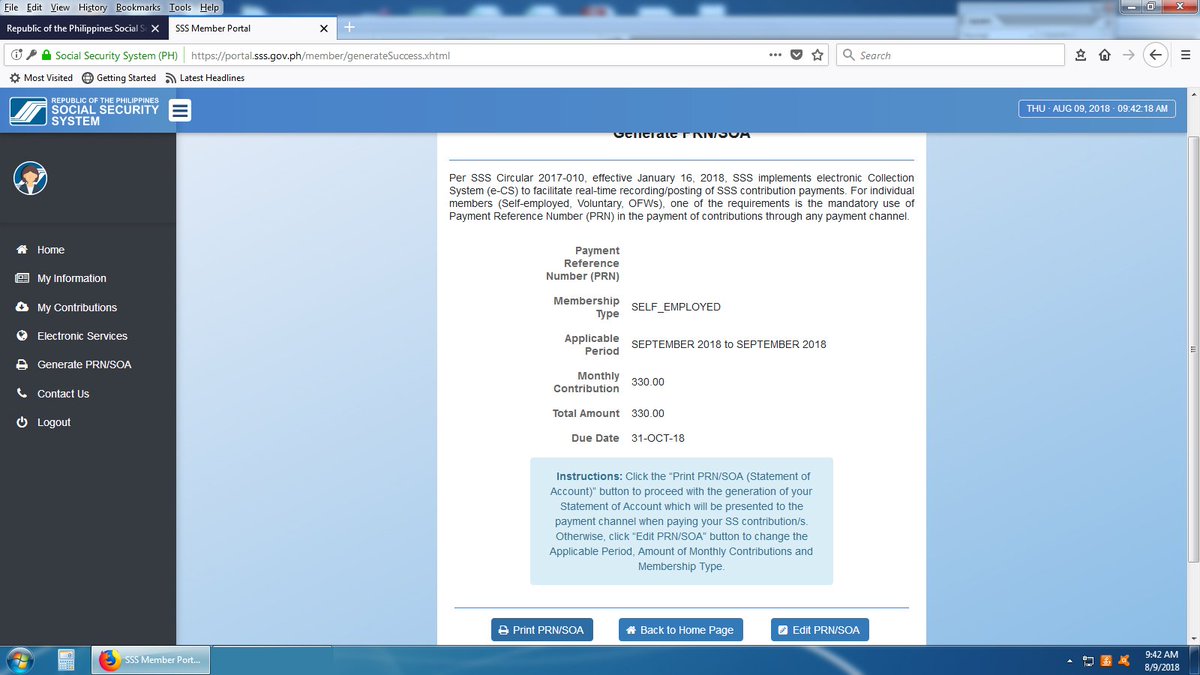The width and height of the screenshot is (1200, 675).
Task: Click the browser Home icon
Action: 1106,55
